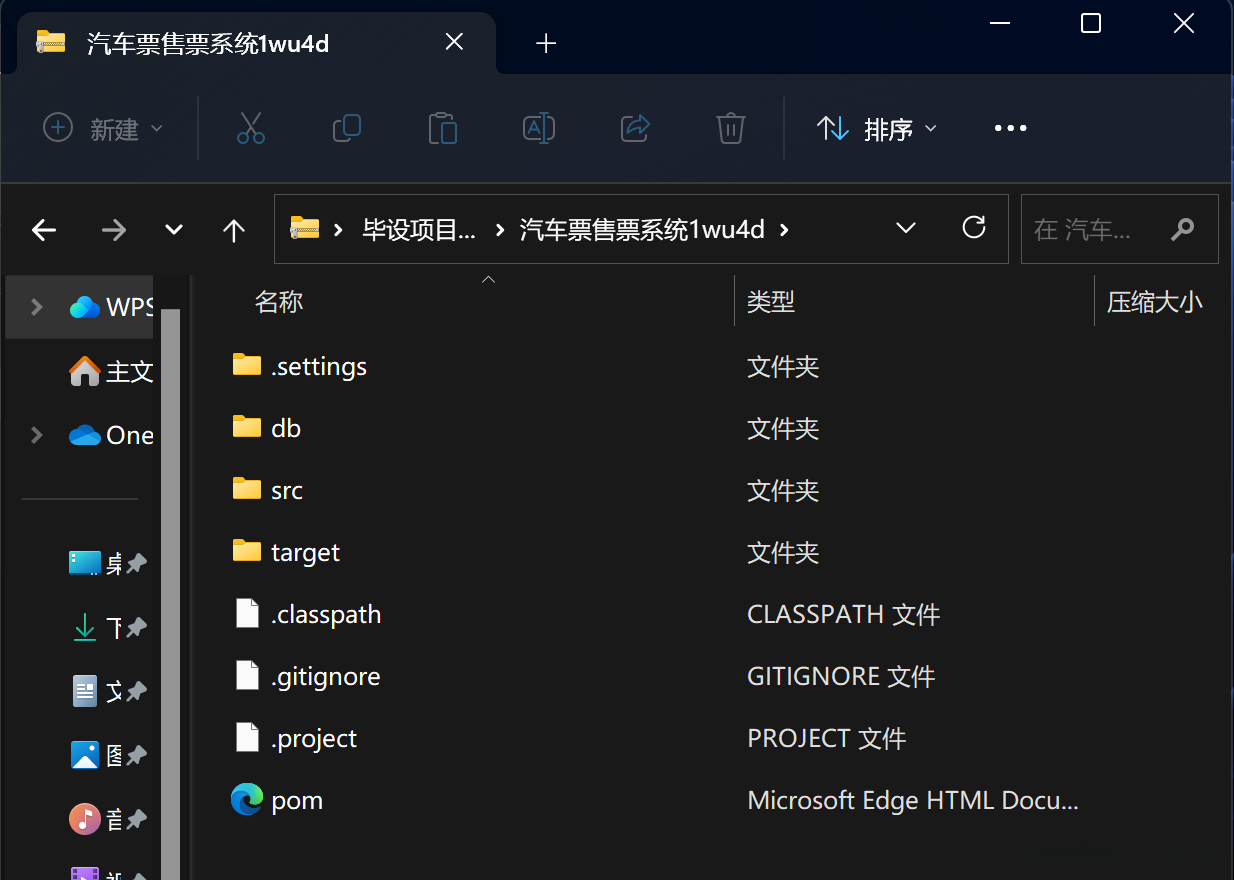This screenshot has width=1234, height=880.
Task: Click the Cut scissors icon
Action: (251, 128)
